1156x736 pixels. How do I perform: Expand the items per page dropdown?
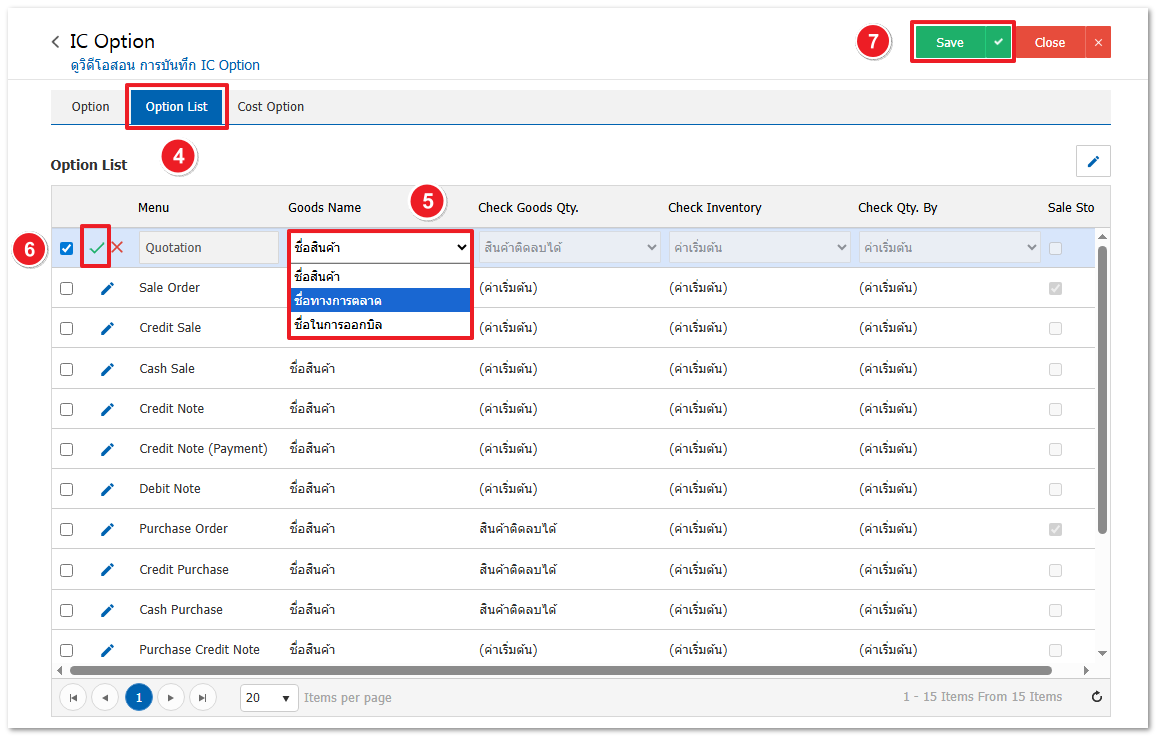tap(269, 697)
